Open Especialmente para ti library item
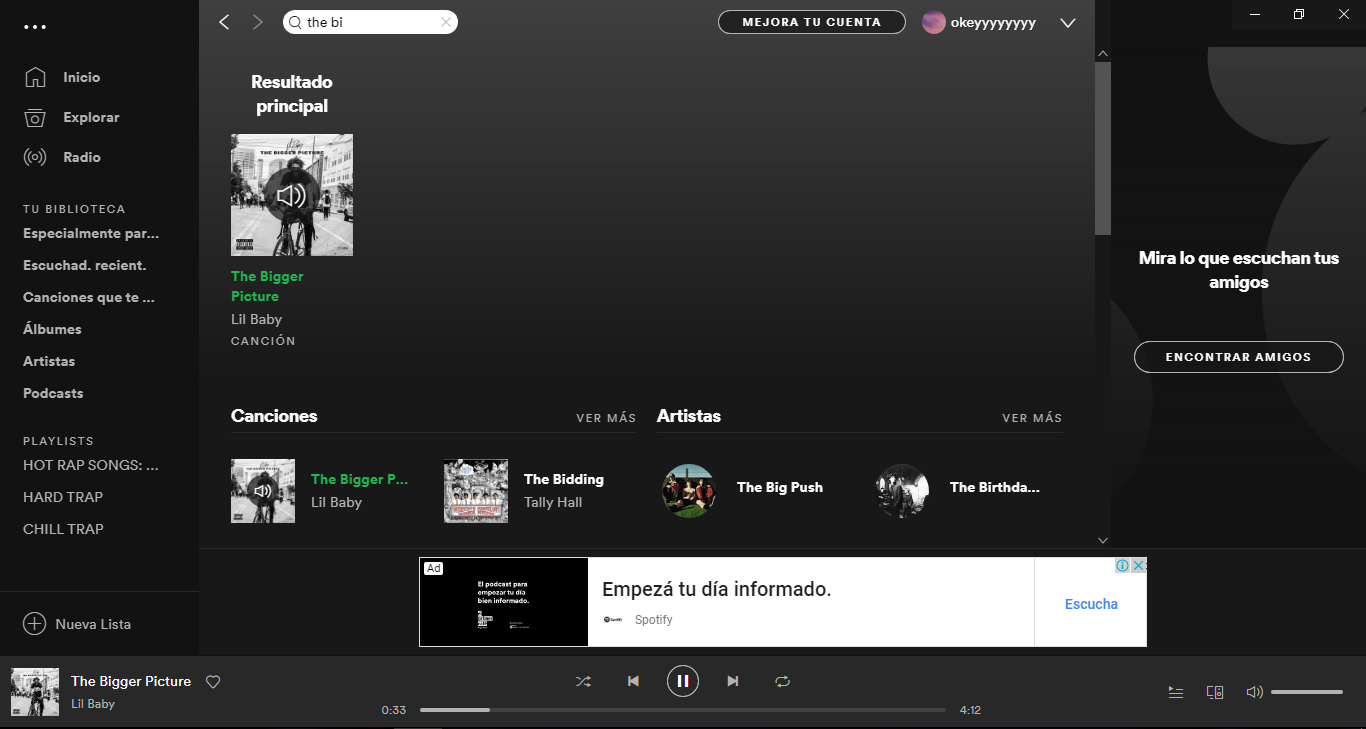The image size is (1366, 729). pos(91,233)
